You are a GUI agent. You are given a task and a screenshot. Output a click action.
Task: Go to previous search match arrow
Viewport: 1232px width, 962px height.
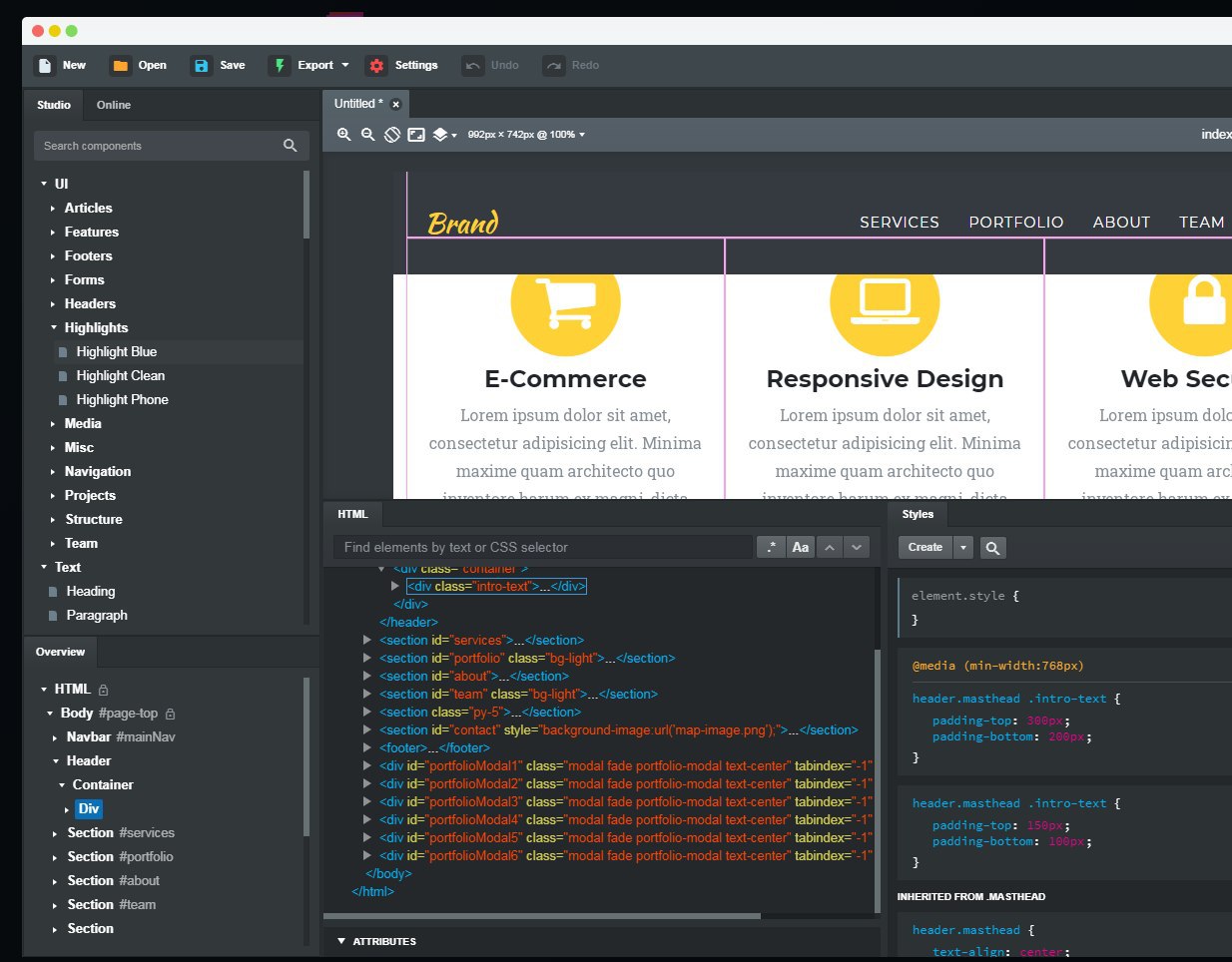830,547
